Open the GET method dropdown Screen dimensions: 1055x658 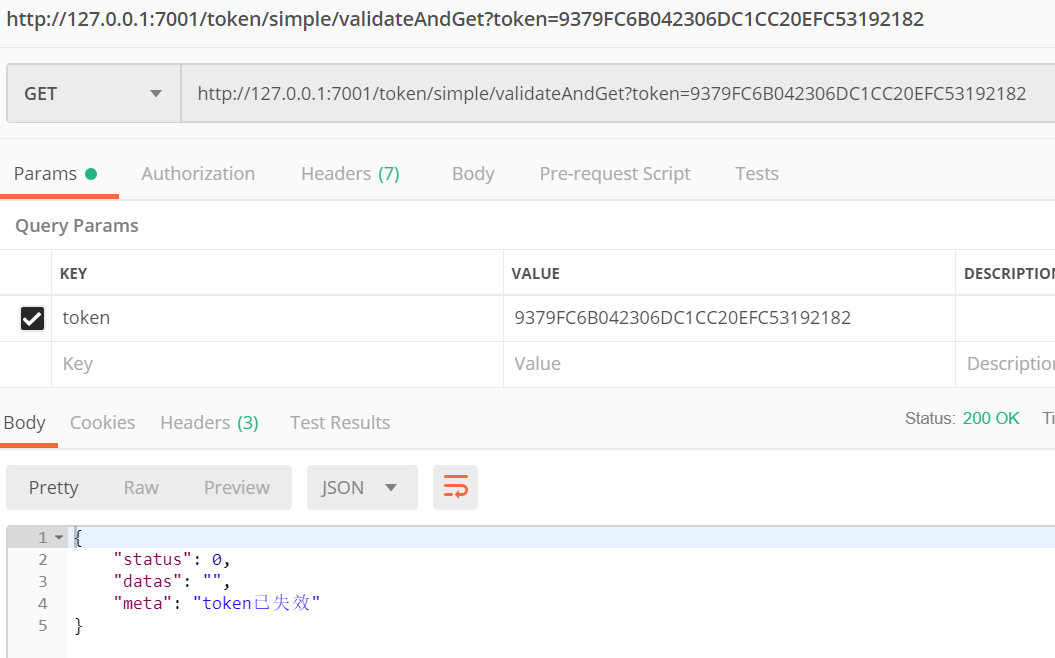pos(92,93)
